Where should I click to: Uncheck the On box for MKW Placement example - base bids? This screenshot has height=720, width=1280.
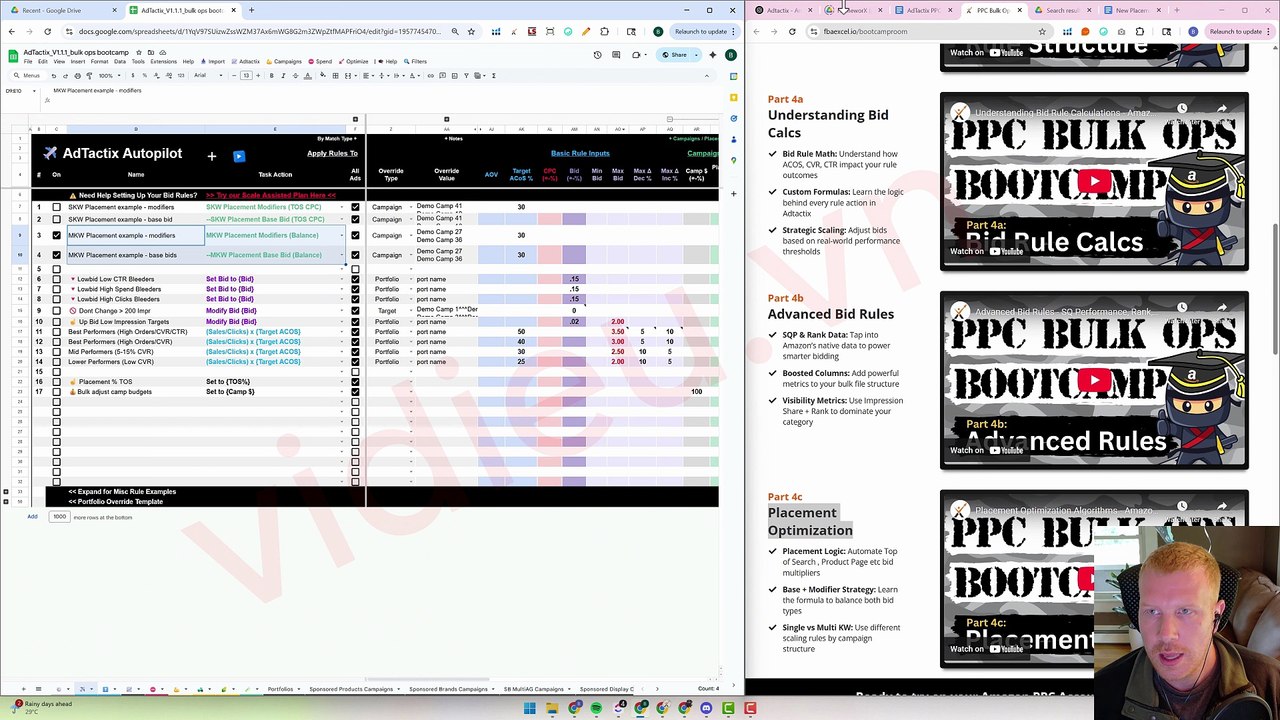(56, 255)
